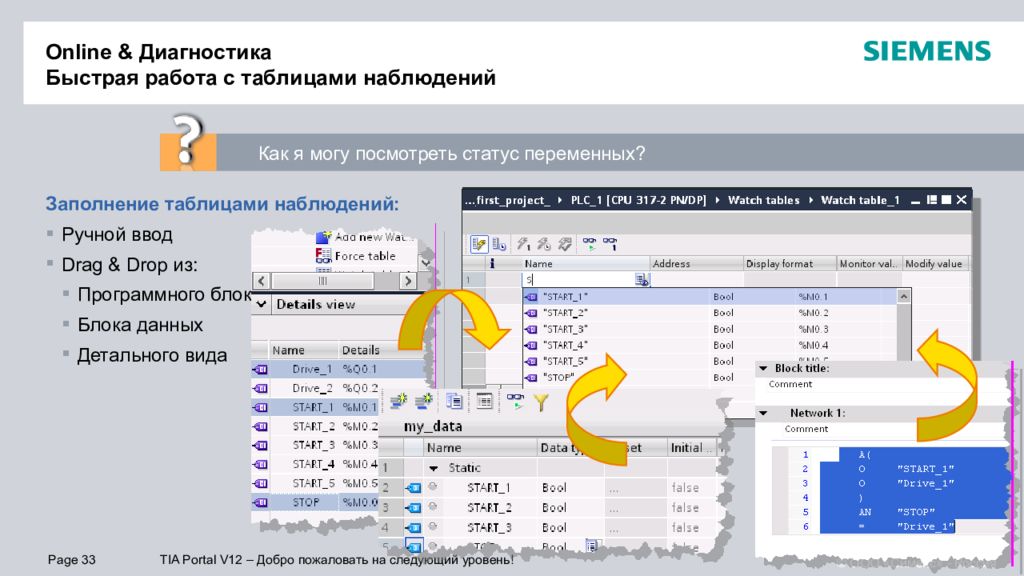1024x576 pixels.
Task: Click the tag browse icon in Name field
Action: click(x=642, y=281)
